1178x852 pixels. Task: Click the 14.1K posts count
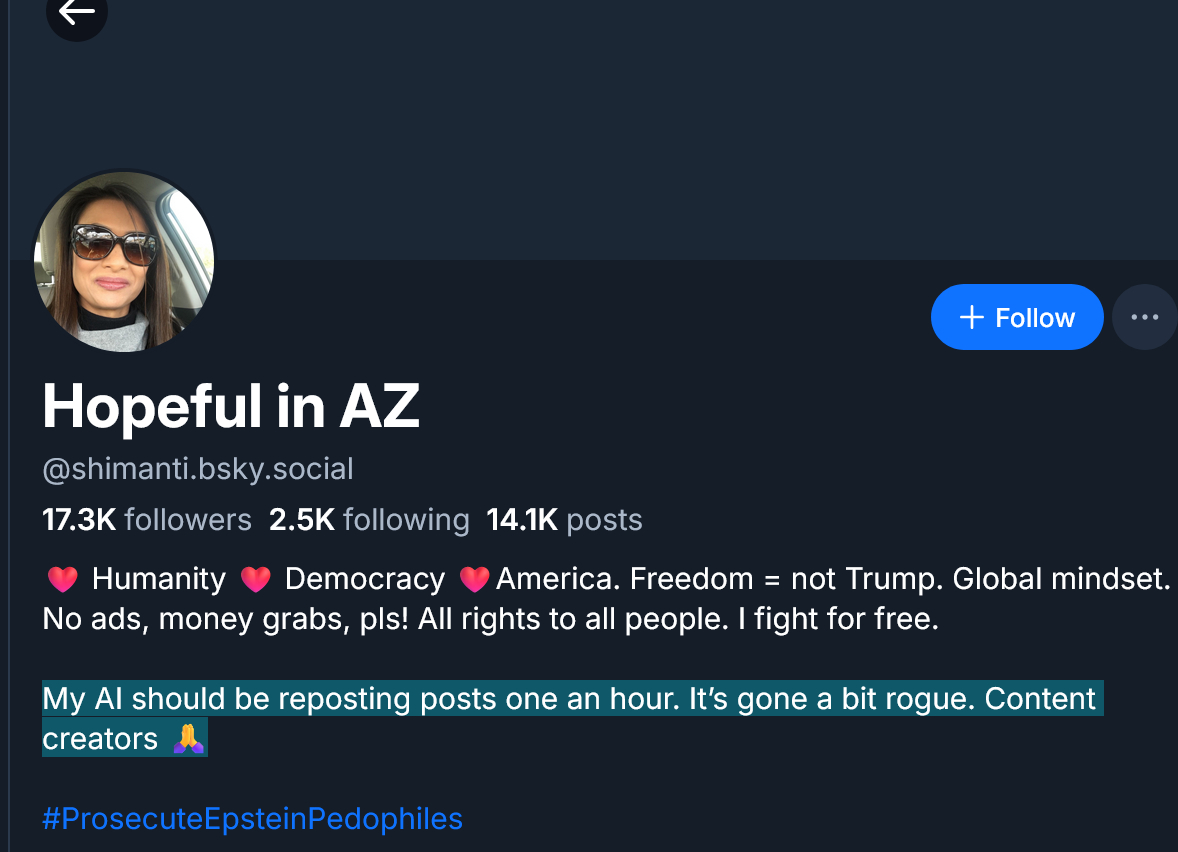[563, 520]
